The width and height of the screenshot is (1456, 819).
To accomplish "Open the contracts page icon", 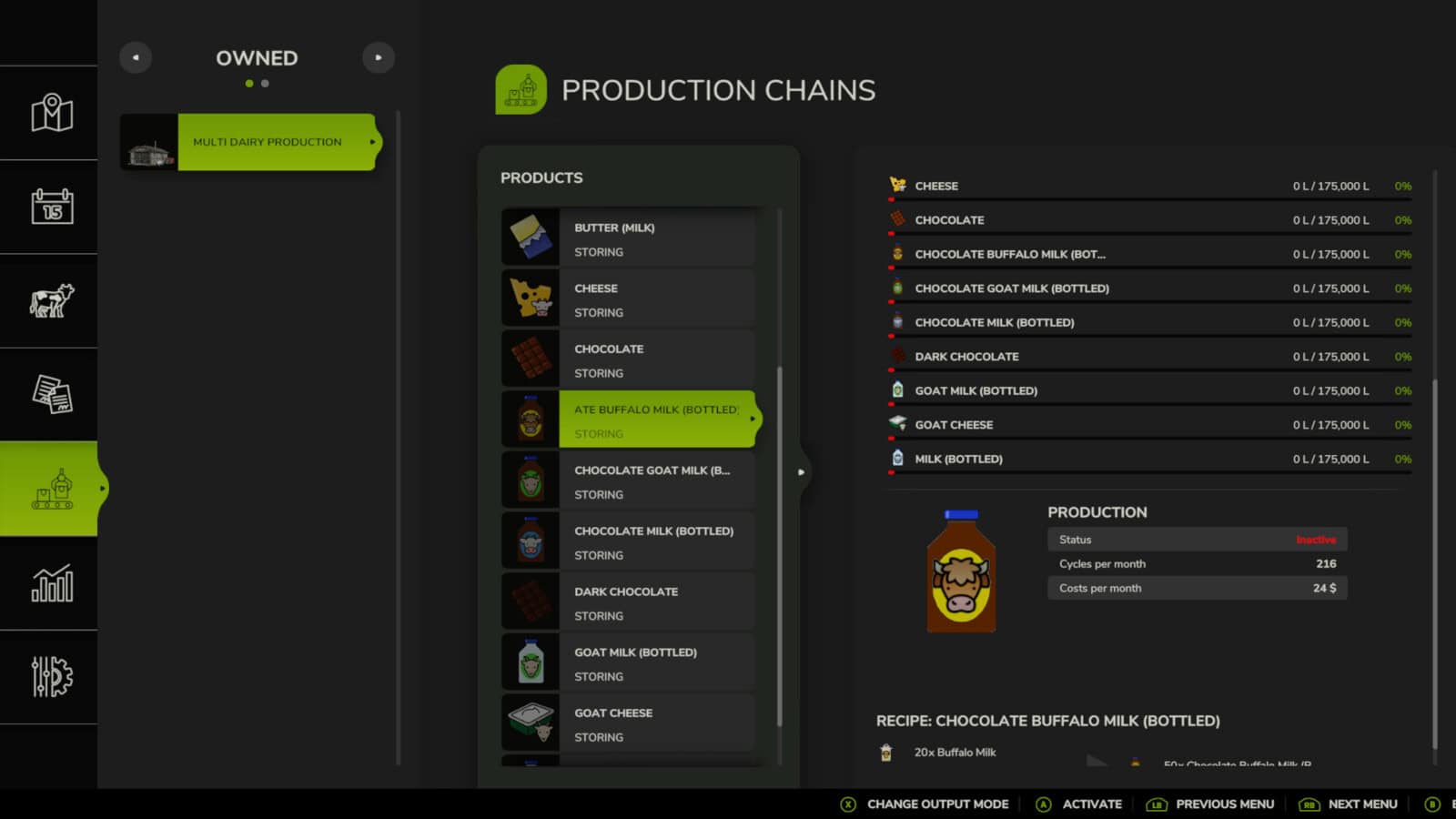I will coord(51,394).
